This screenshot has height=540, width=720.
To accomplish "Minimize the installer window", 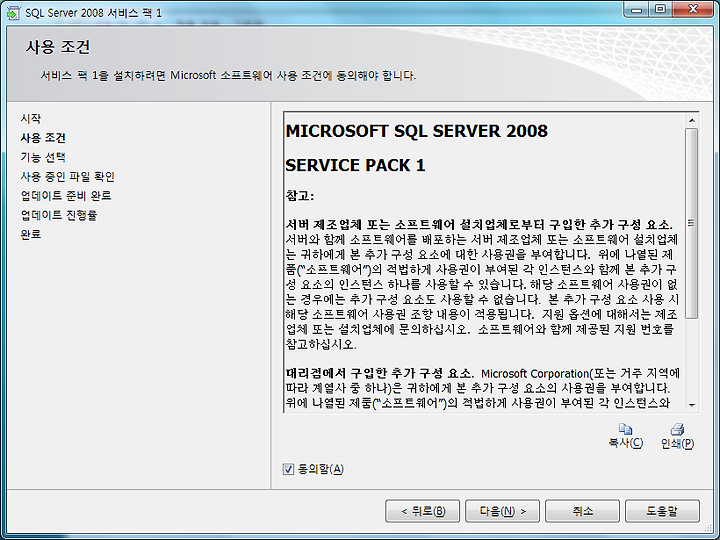I will [636, 9].
